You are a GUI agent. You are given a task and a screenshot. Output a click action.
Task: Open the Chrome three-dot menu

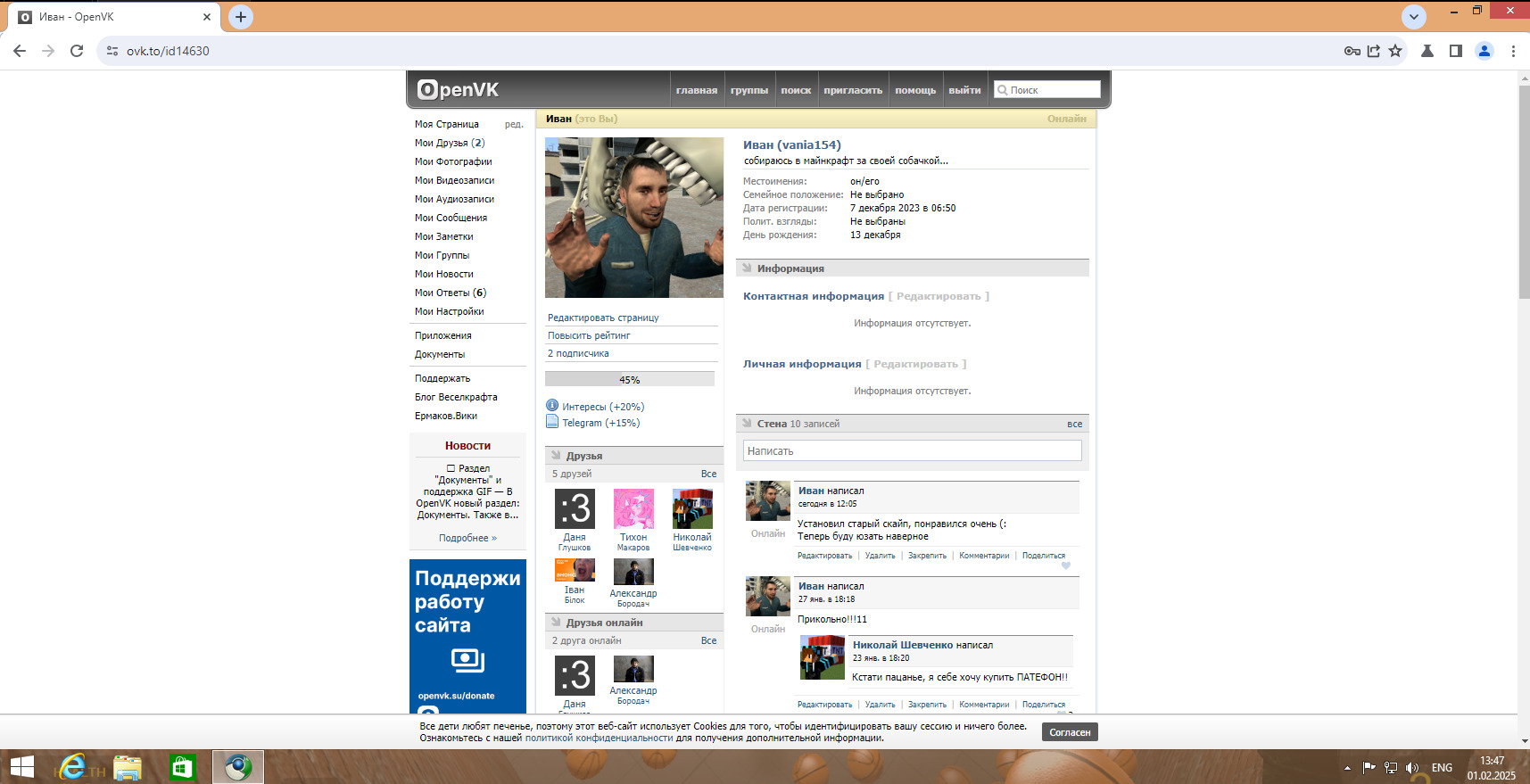pos(1513,51)
